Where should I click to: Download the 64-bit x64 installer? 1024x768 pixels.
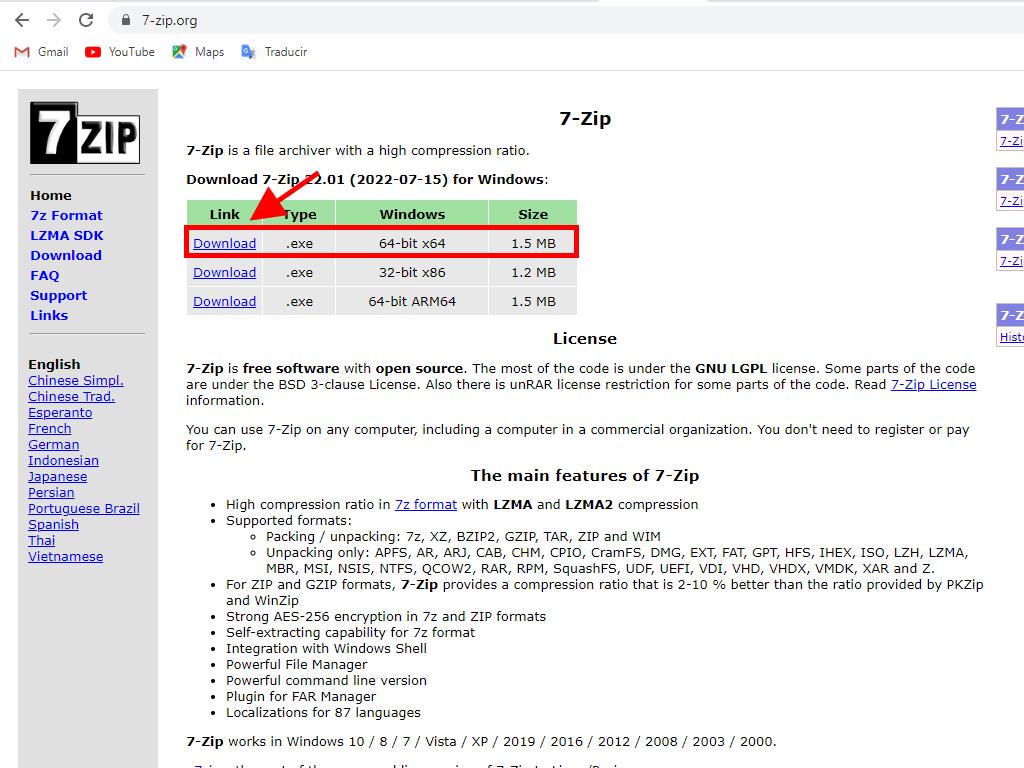(x=224, y=243)
